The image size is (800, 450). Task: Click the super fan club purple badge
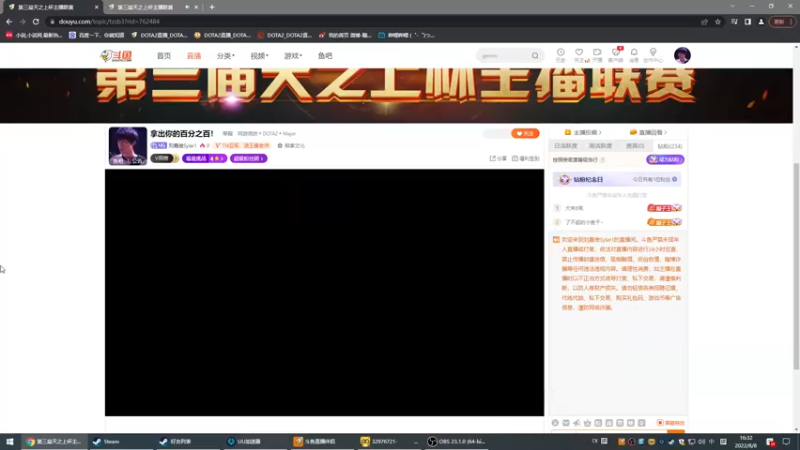click(248, 159)
